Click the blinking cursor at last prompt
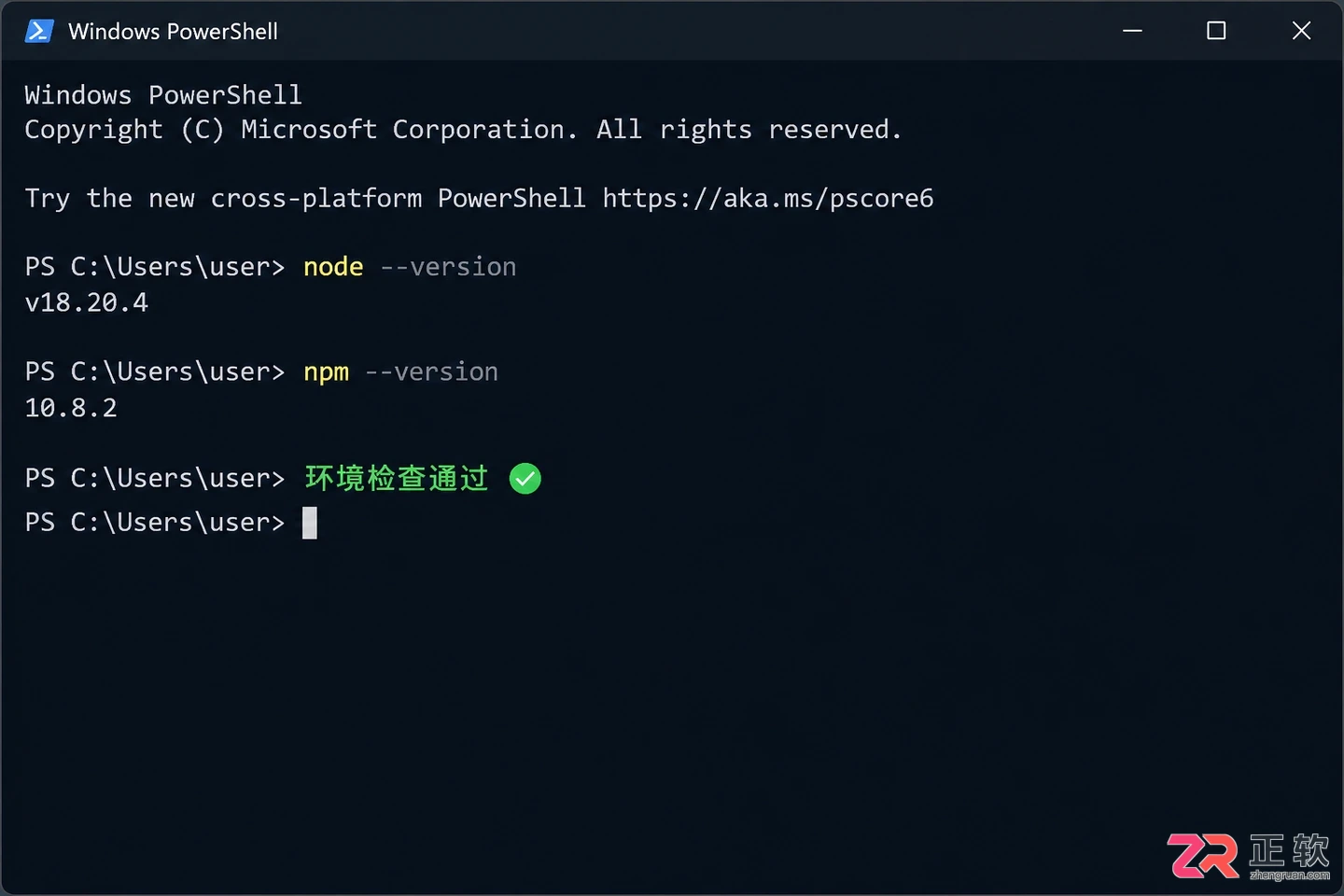This screenshot has width=1344, height=896. pyautogui.click(x=310, y=523)
